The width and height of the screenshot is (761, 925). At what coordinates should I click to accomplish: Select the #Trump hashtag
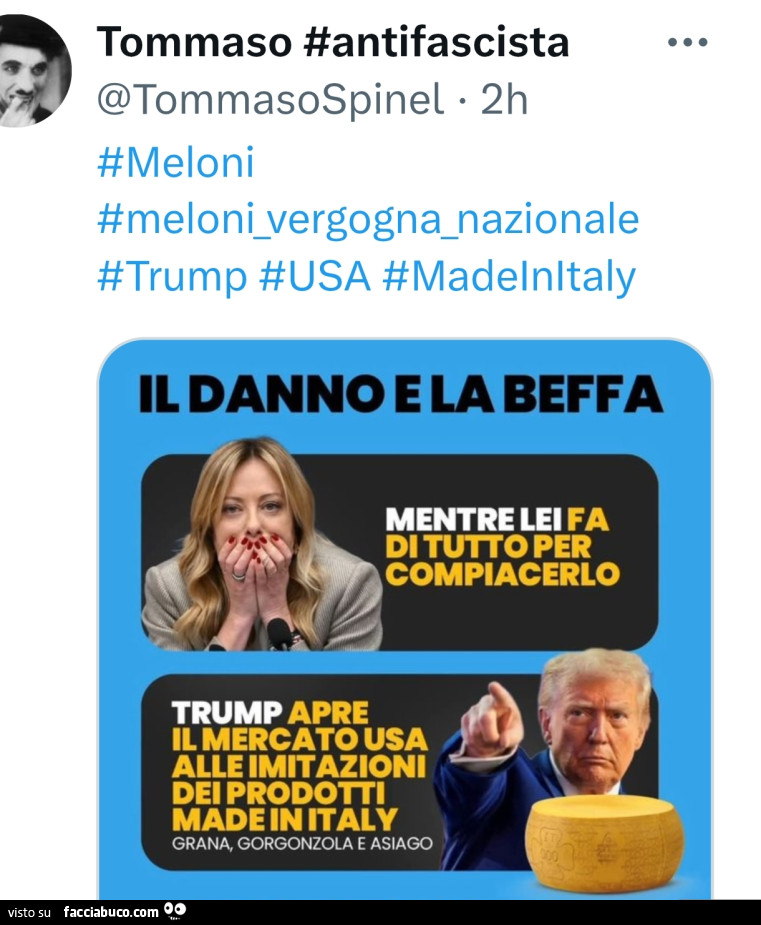coord(172,276)
